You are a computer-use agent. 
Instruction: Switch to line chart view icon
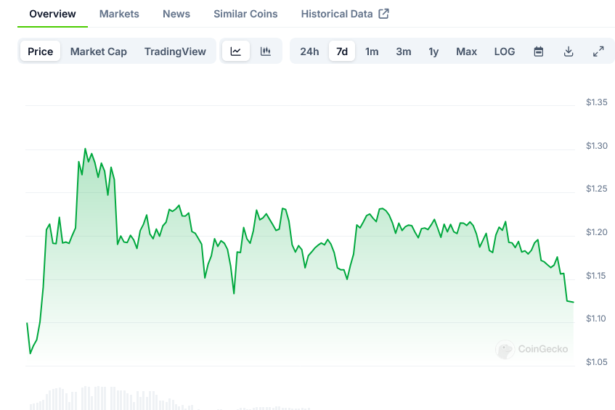coord(235,51)
